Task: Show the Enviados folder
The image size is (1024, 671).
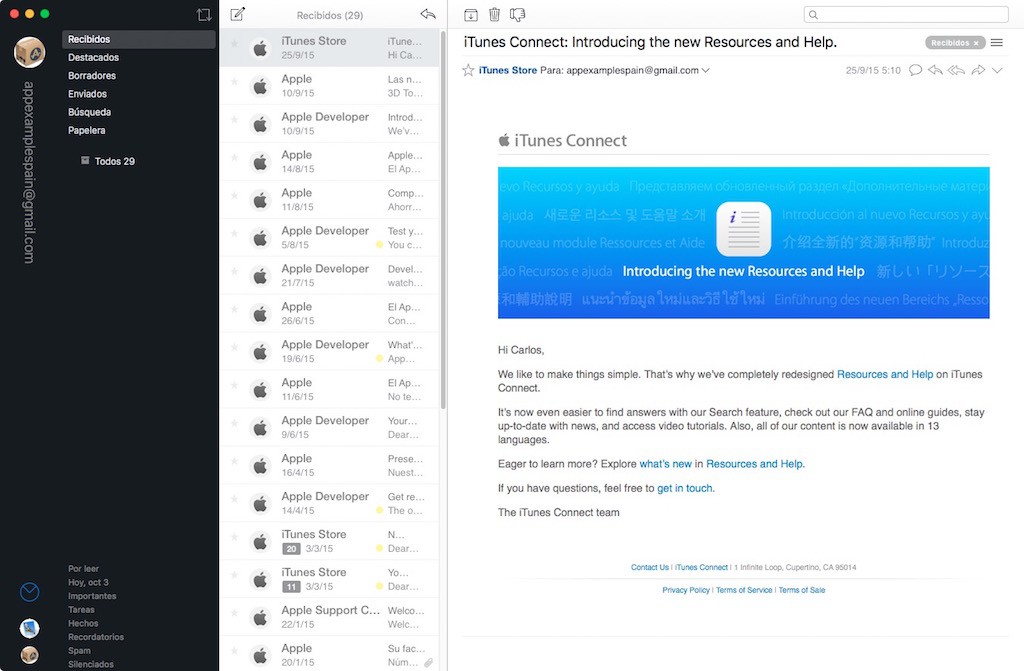Action: coord(88,94)
